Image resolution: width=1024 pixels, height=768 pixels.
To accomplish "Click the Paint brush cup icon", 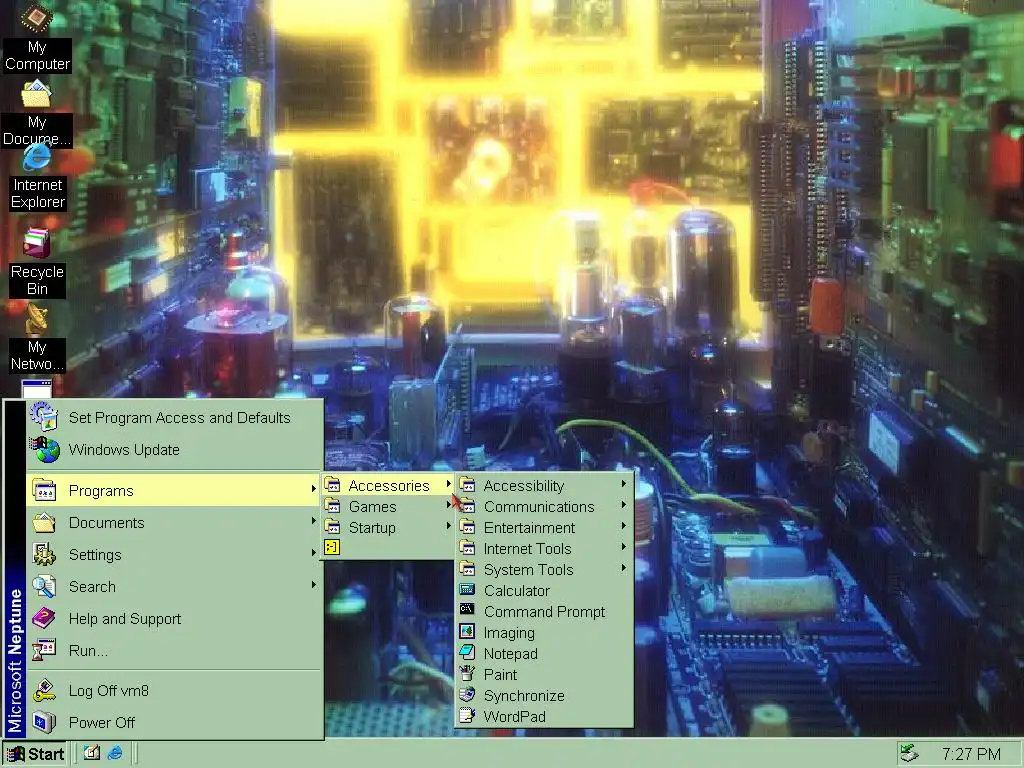I will point(467,674).
